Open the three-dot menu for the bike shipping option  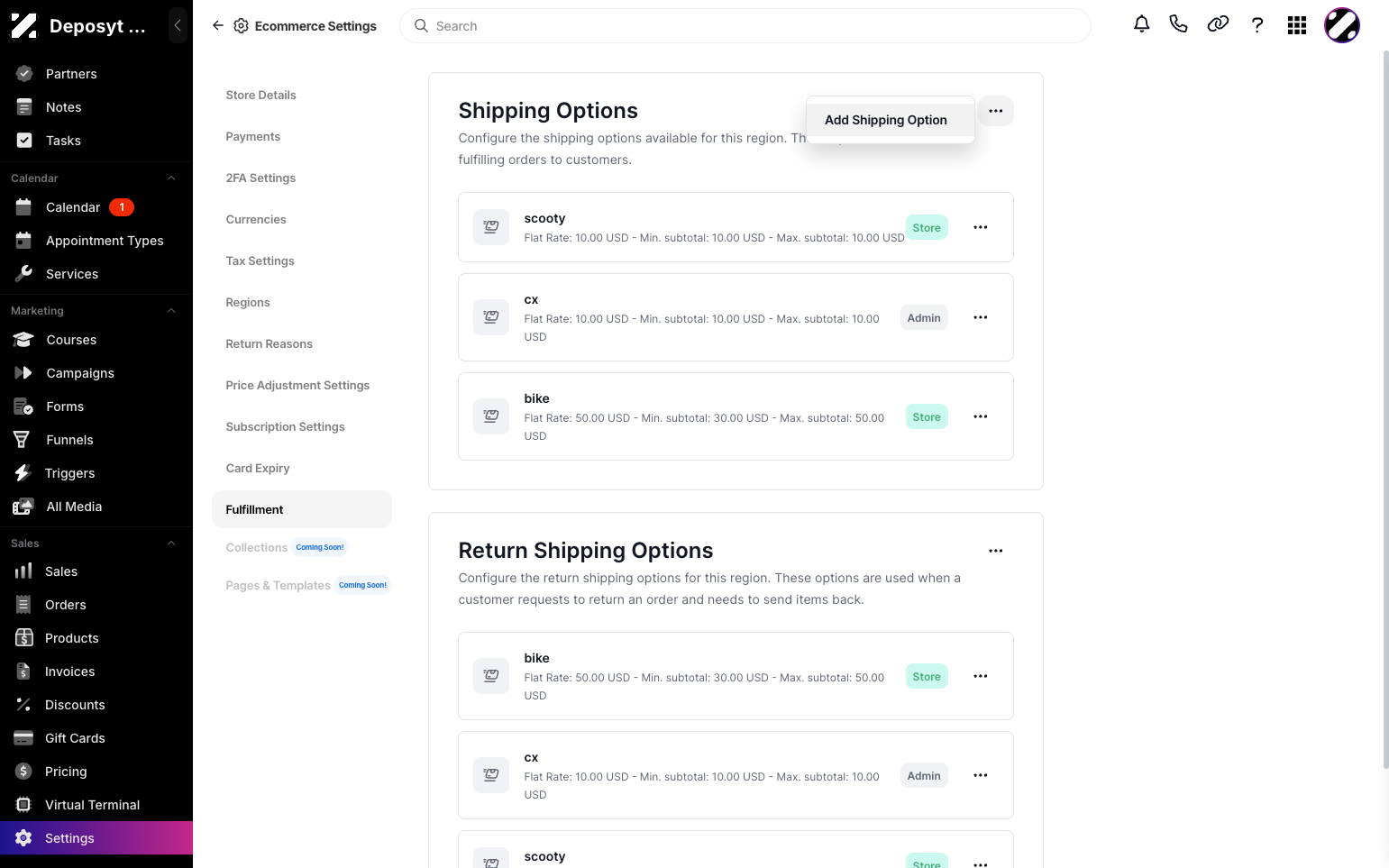tap(981, 416)
